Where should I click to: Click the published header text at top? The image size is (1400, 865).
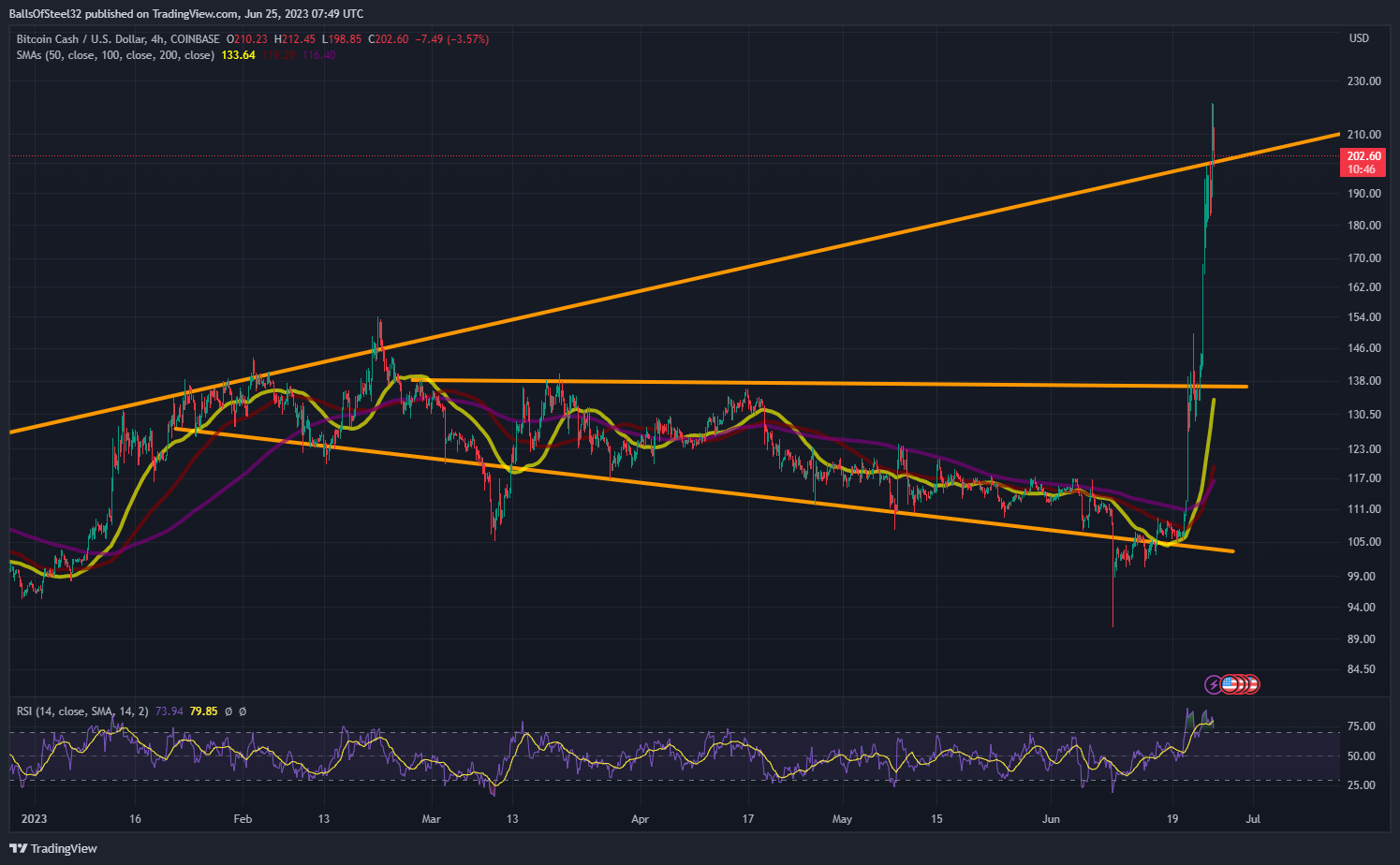click(x=186, y=14)
